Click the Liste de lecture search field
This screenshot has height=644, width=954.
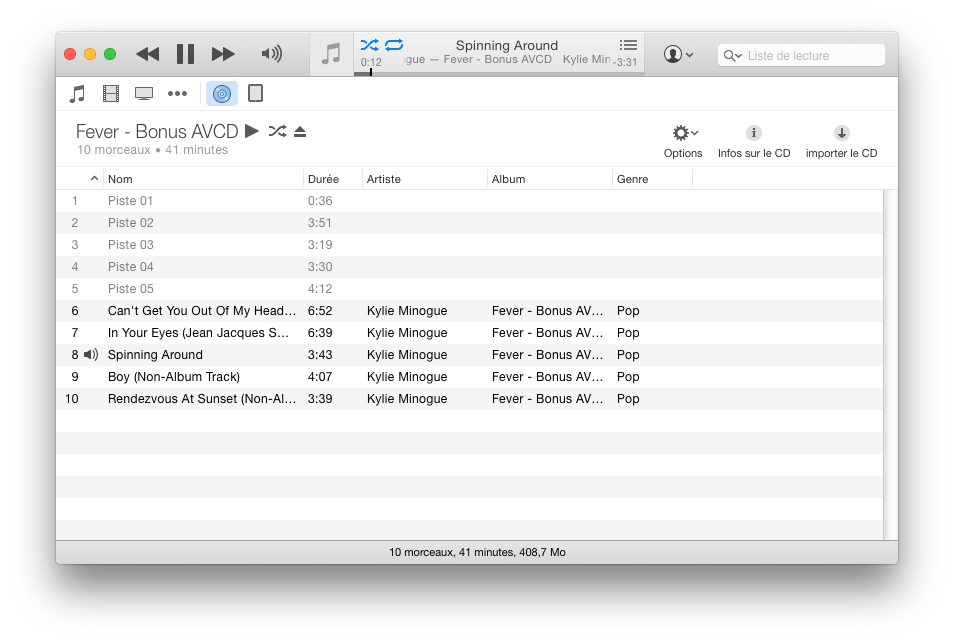801,55
